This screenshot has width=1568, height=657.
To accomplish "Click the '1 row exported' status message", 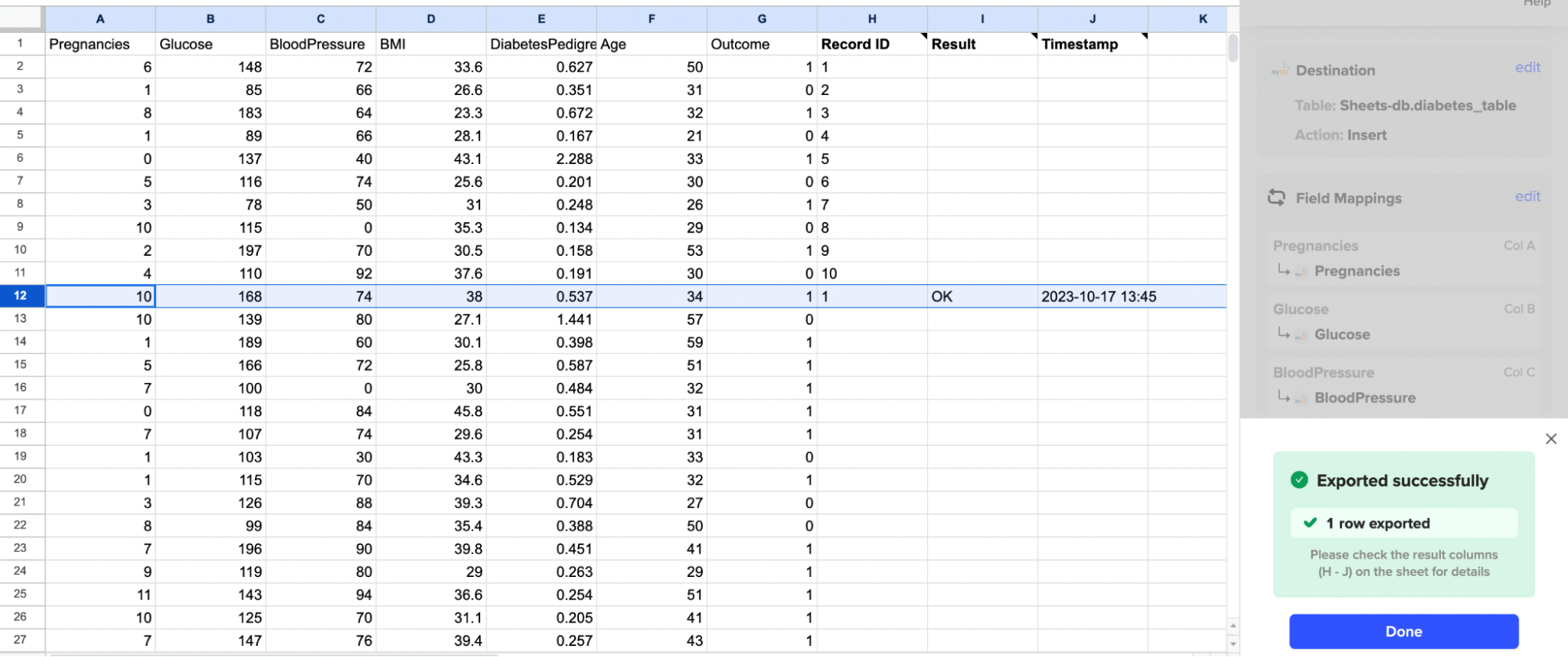I will click(1403, 523).
